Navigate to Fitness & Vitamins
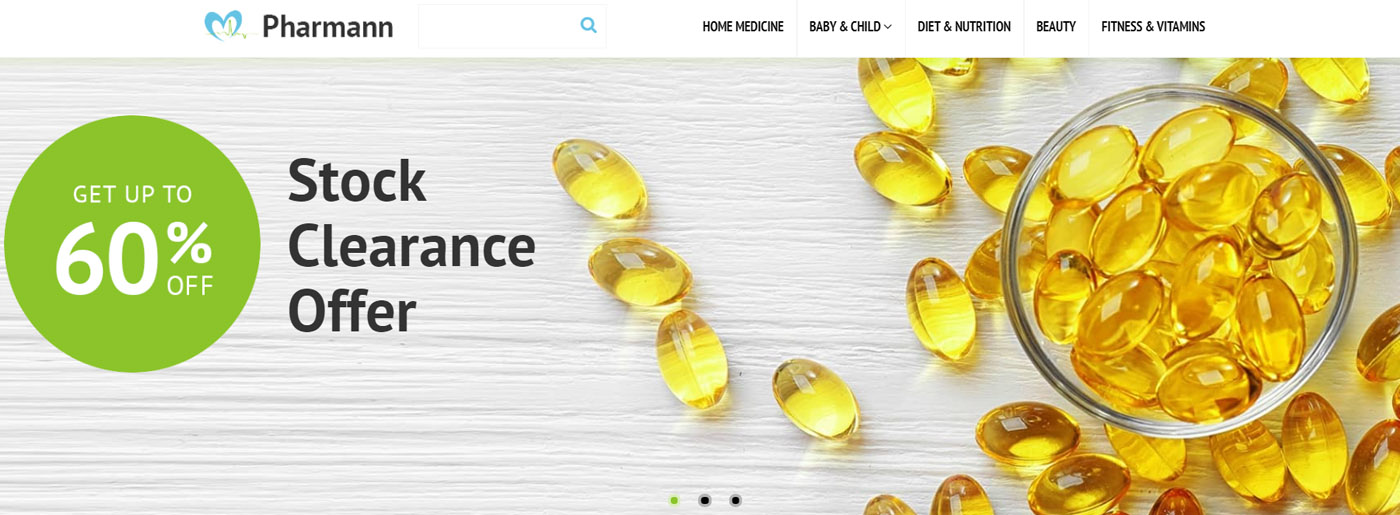This screenshot has height=515, width=1400. coord(1153,27)
